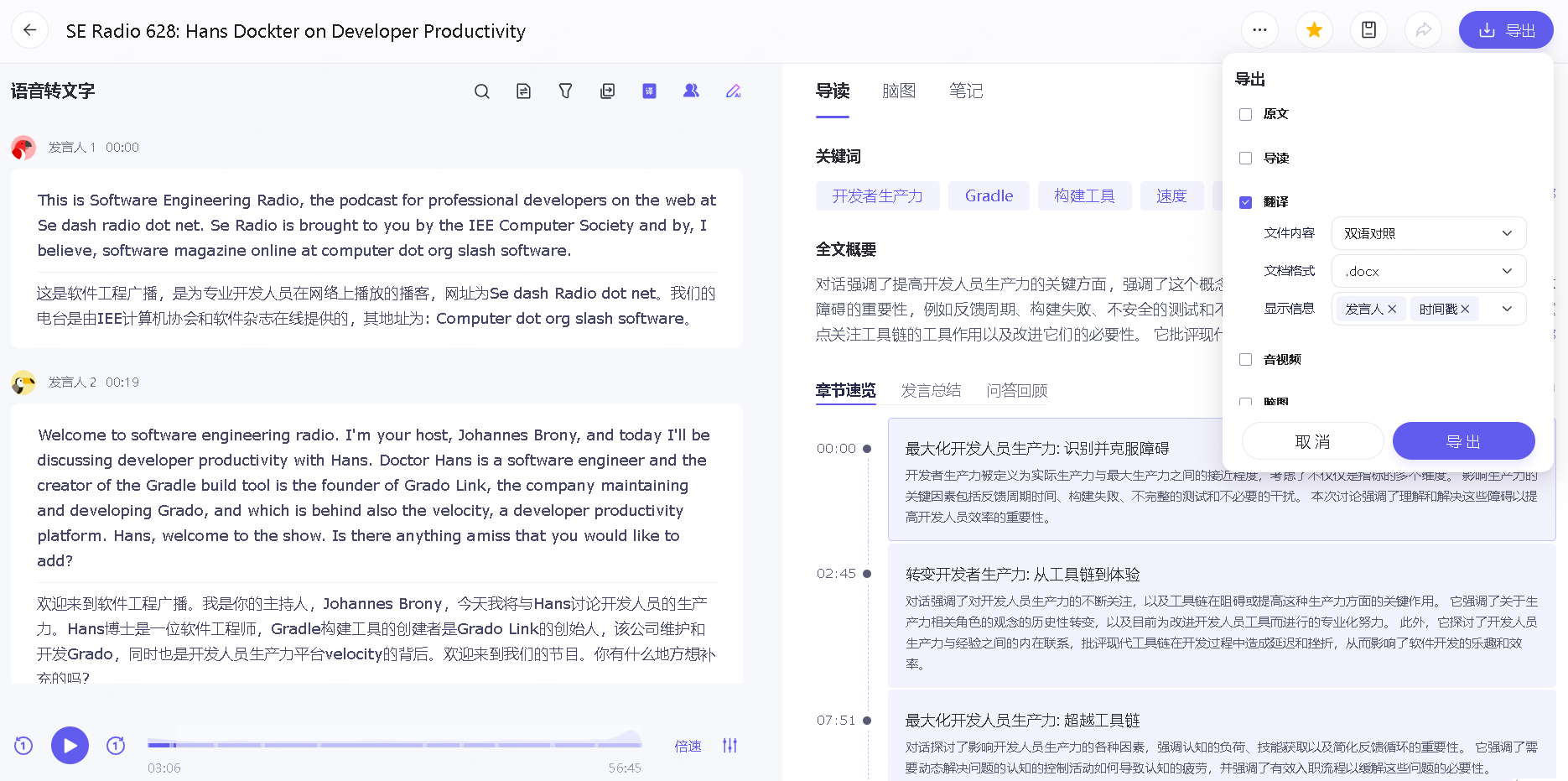The image size is (1568, 781).
Task: Switch to the 导读 tab
Action: point(833,91)
